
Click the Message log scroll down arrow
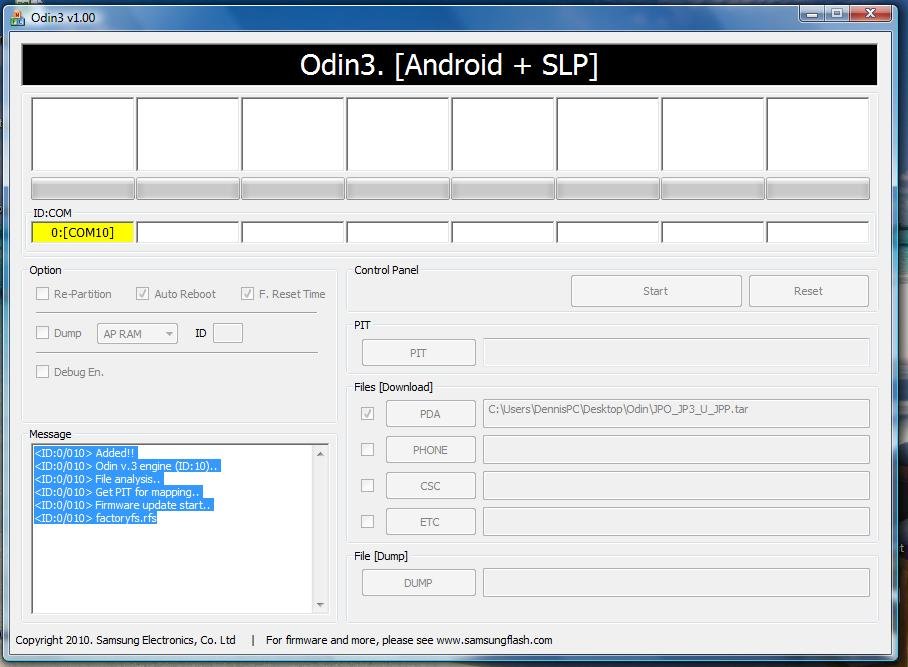coord(320,604)
